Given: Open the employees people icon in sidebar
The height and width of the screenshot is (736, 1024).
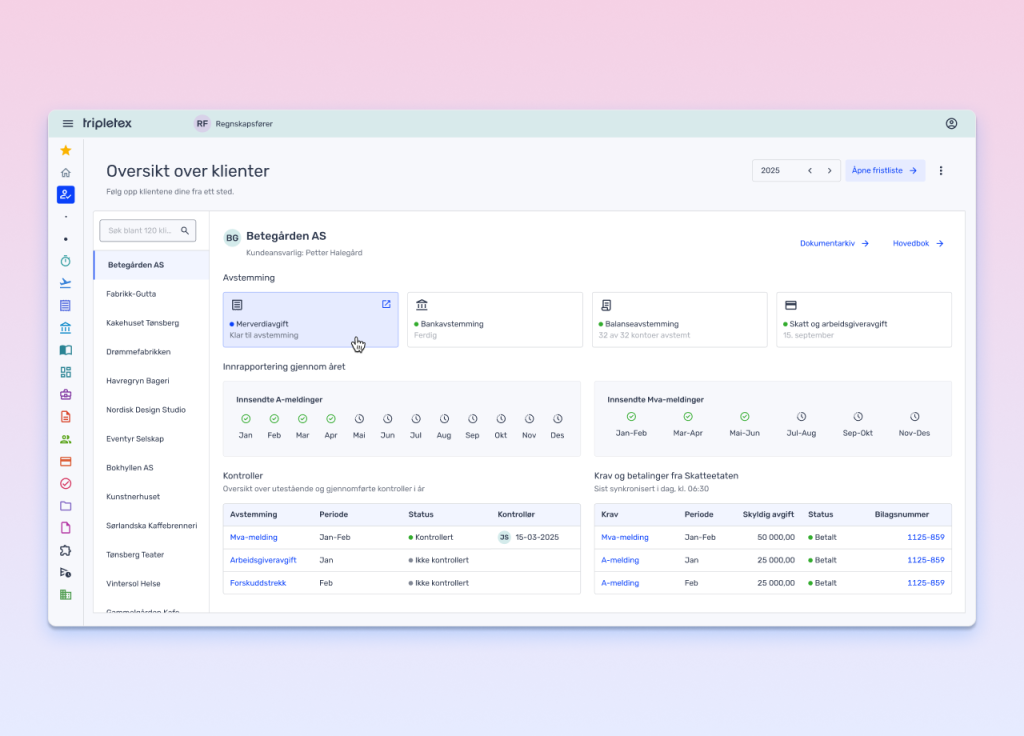Looking at the screenshot, I should (66, 438).
